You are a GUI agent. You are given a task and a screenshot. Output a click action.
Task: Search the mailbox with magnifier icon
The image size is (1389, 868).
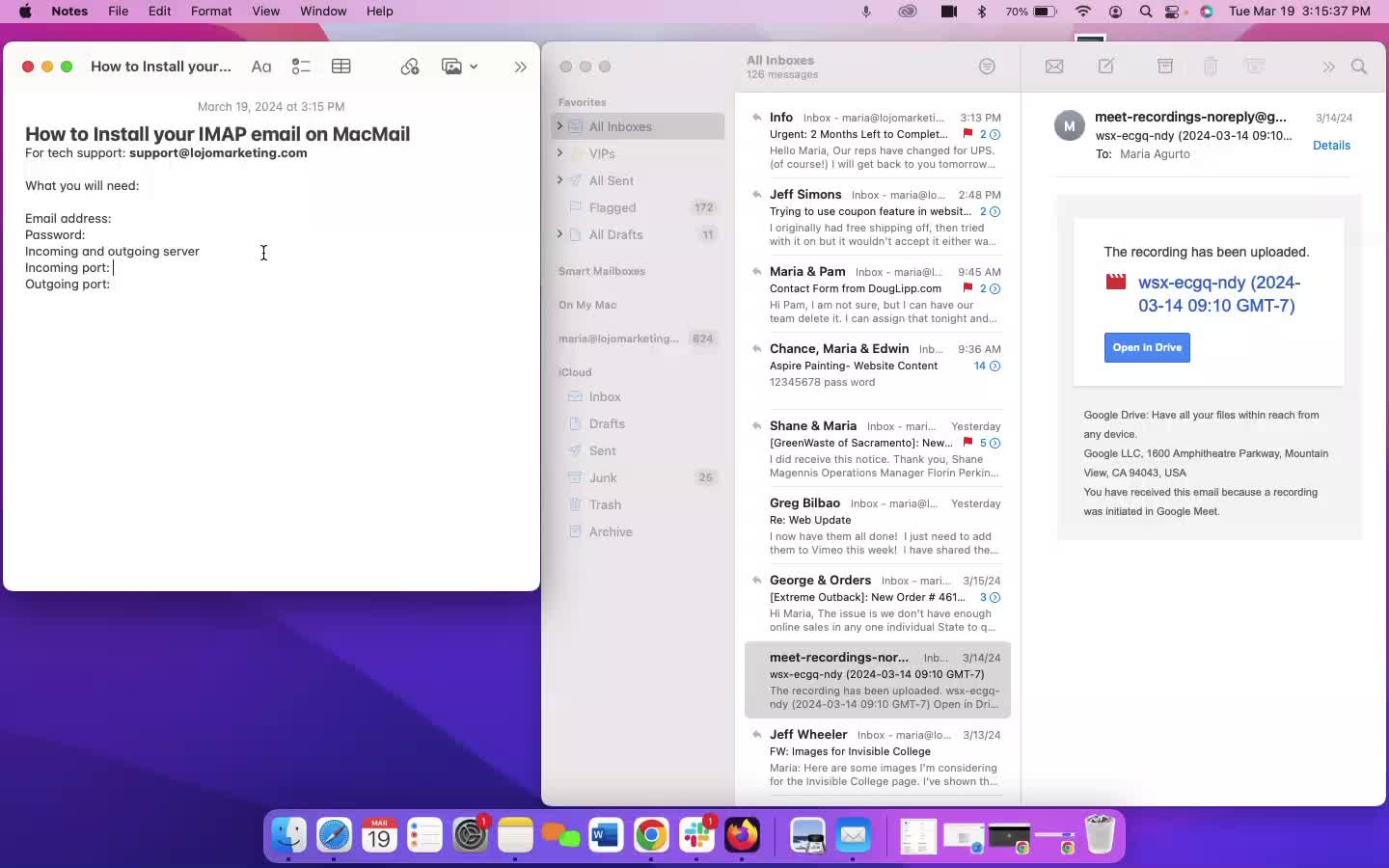click(x=1359, y=67)
